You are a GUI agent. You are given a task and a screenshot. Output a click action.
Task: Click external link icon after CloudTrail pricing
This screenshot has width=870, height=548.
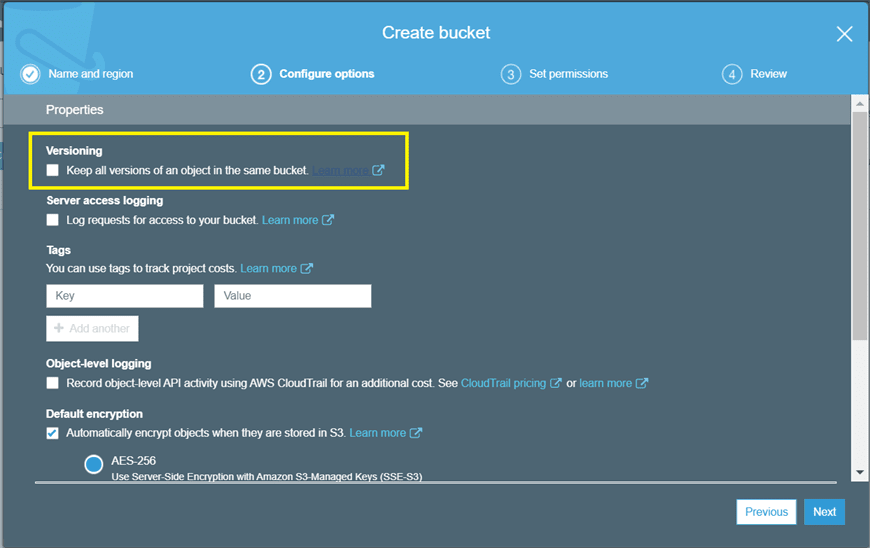point(556,383)
